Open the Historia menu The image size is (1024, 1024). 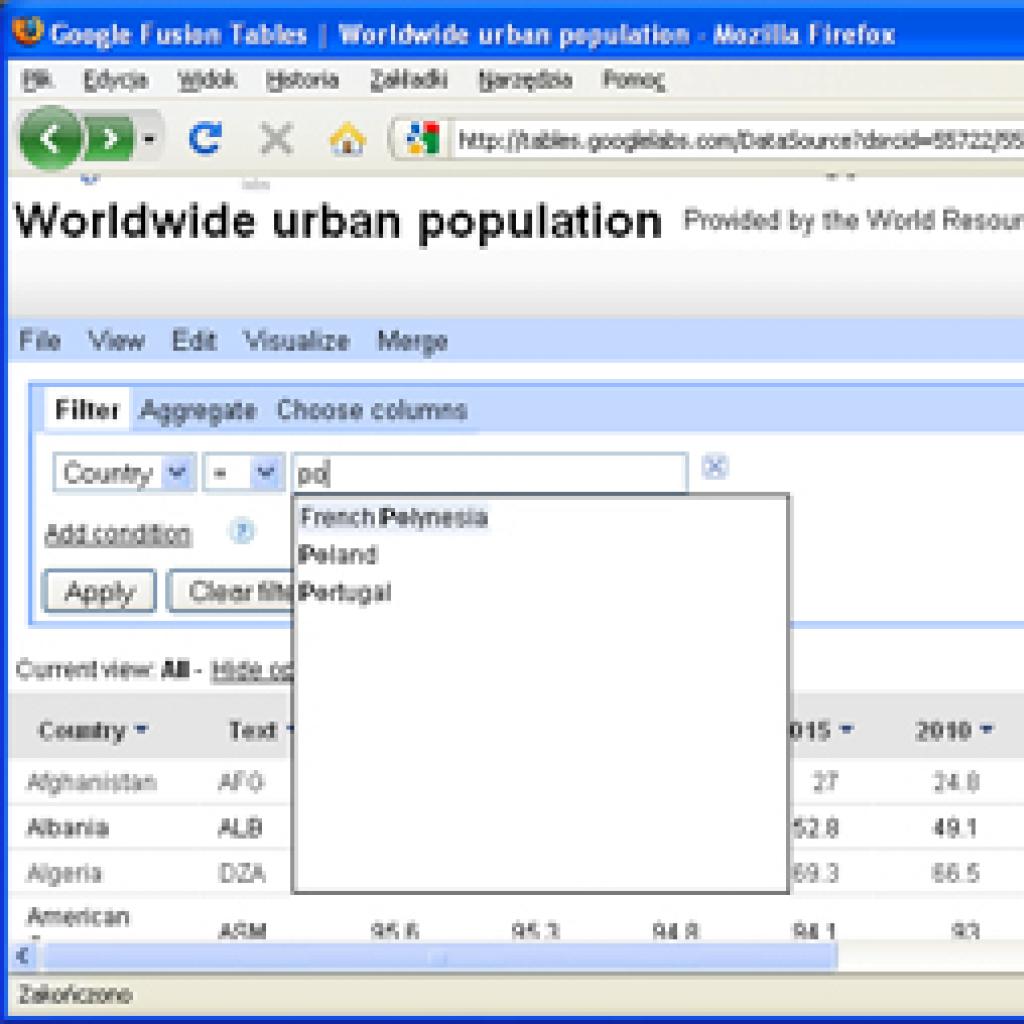pyautogui.click(x=302, y=80)
